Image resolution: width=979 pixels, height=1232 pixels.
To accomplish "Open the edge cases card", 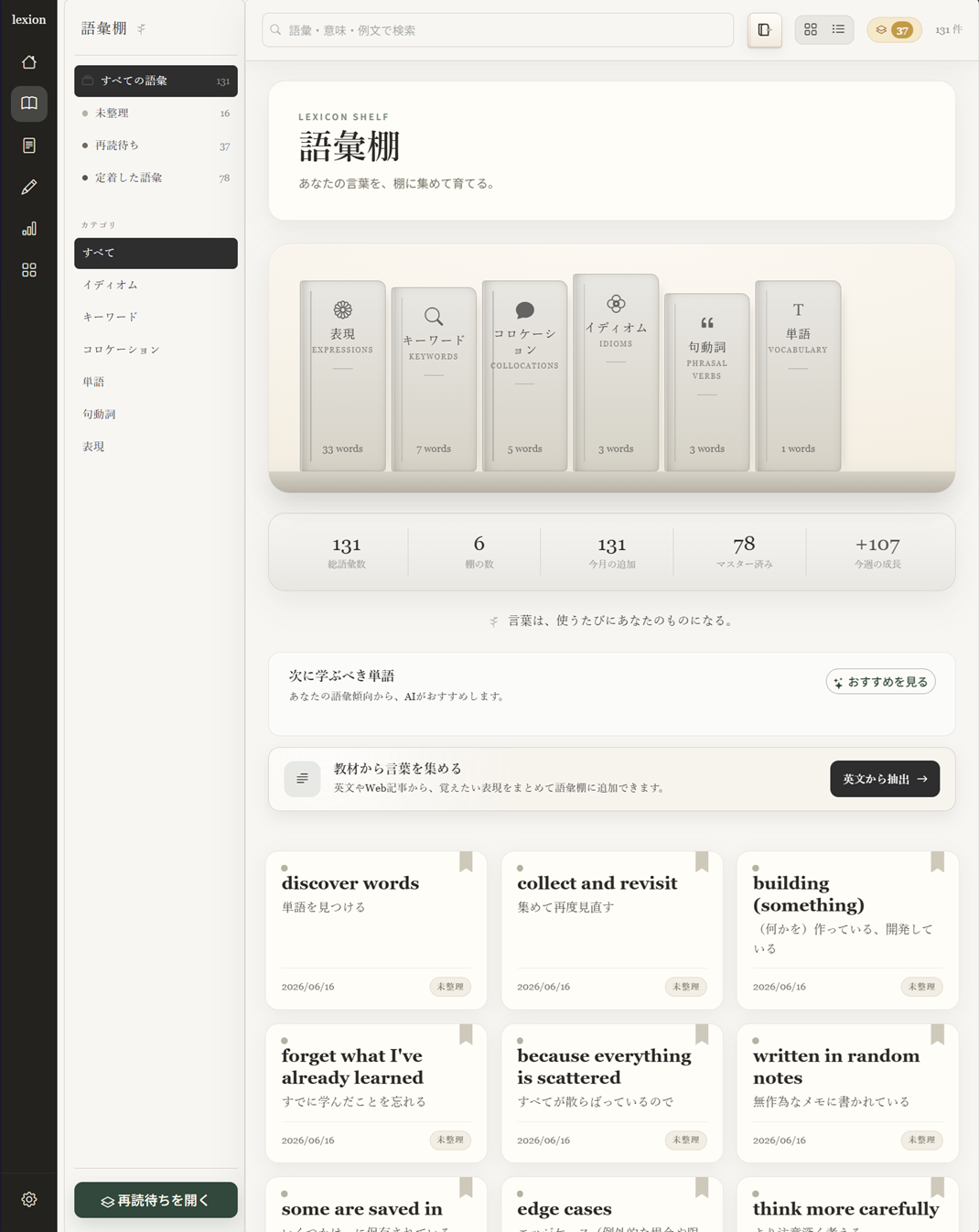I will [612, 1205].
